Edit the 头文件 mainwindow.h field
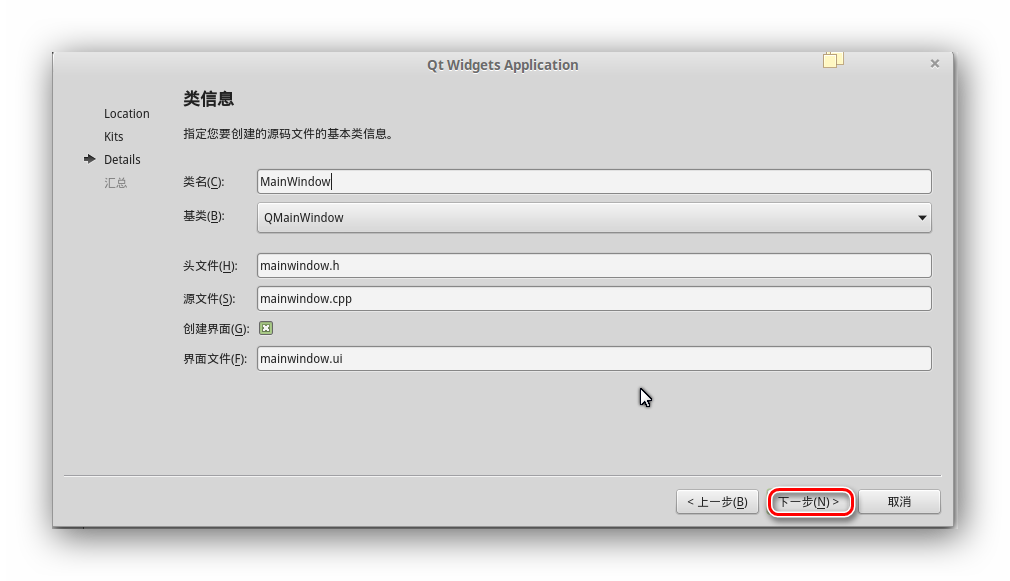Viewport: 1010px width, 581px height. pos(594,265)
